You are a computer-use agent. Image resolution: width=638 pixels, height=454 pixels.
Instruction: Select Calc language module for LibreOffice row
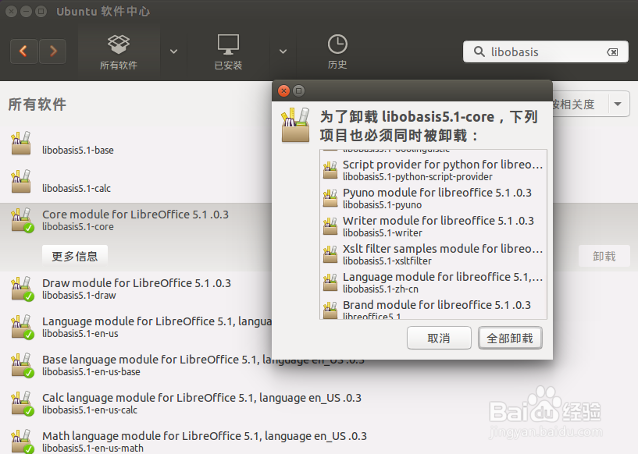point(319,404)
